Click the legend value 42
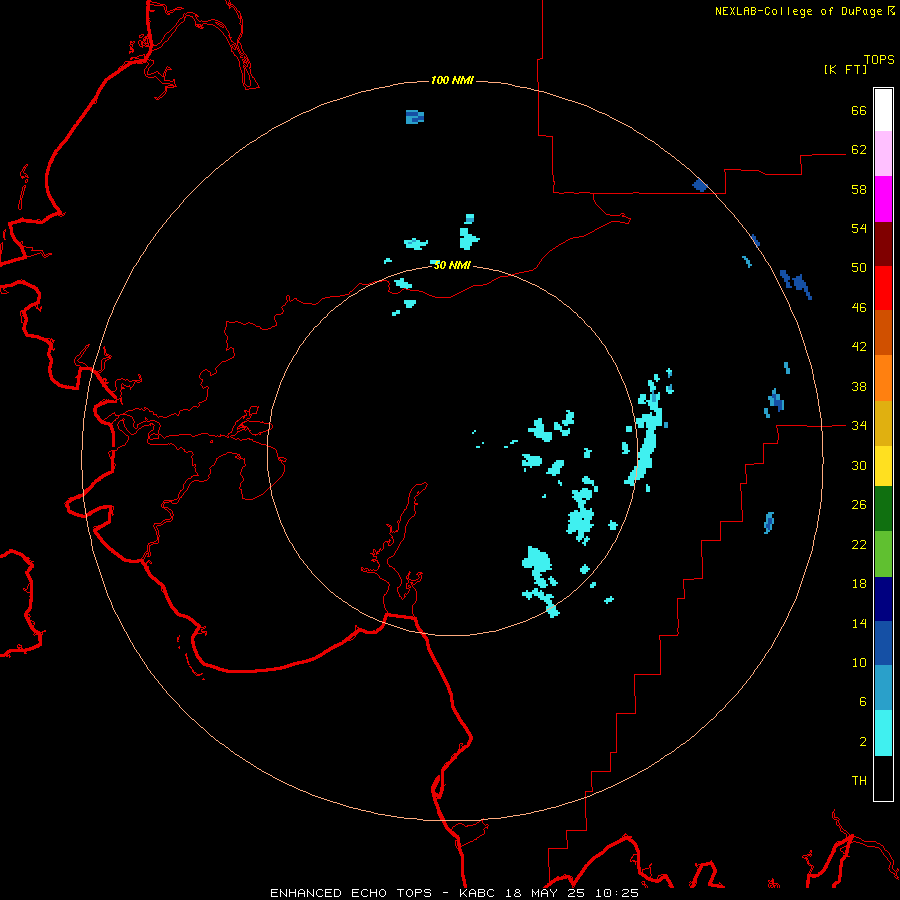This screenshot has width=900, height=900. pos(859,347)
